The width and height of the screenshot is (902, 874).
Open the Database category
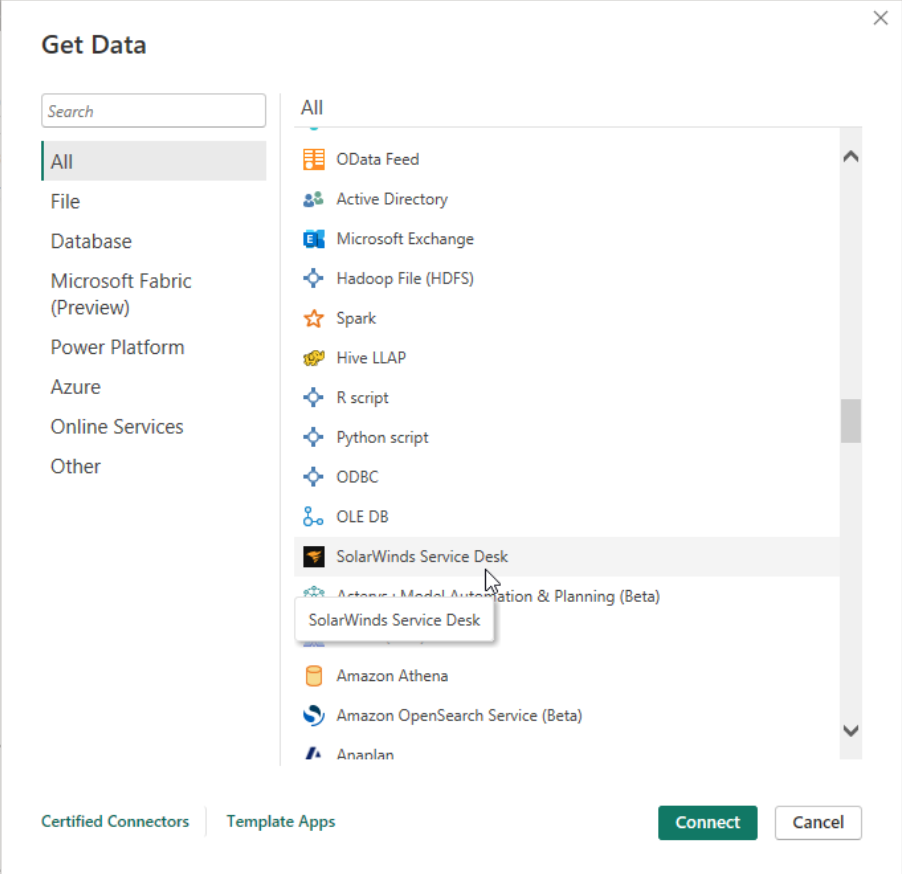click(91, 241)
